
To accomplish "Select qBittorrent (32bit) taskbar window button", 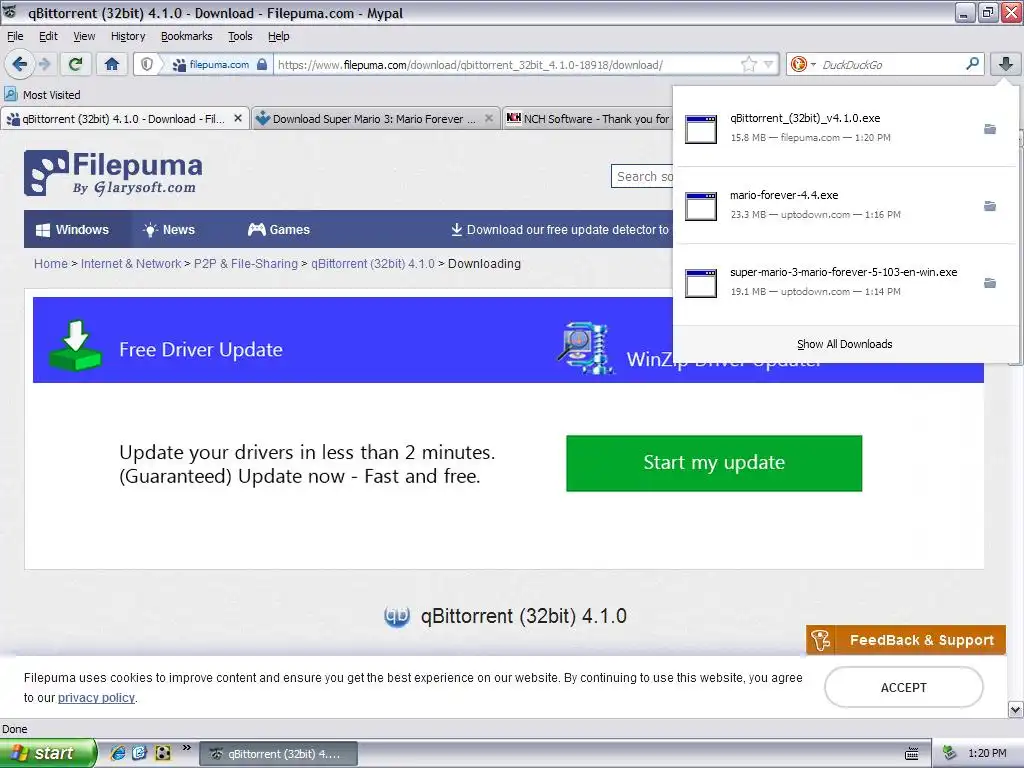I will [x=278, y=754].
